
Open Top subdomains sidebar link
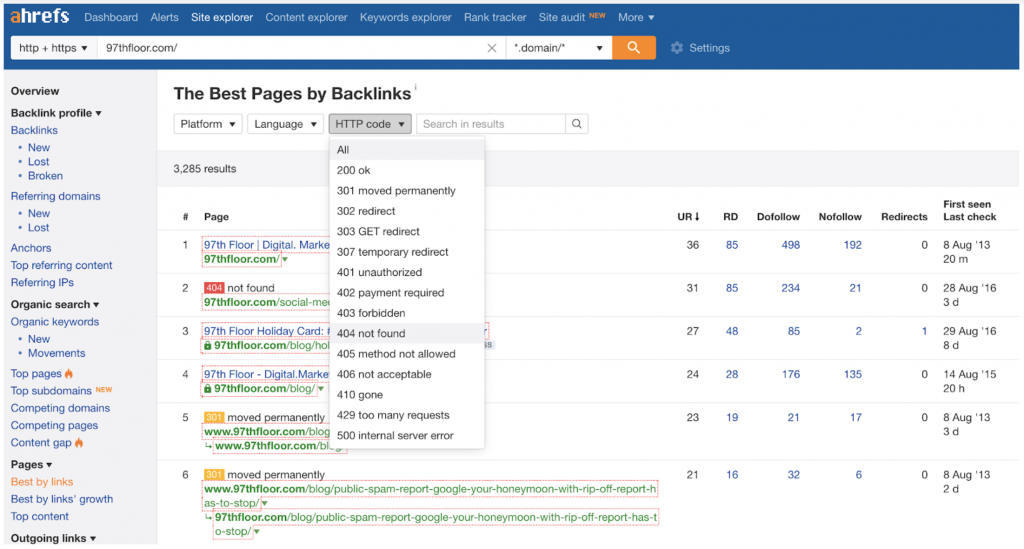[51, 391]
